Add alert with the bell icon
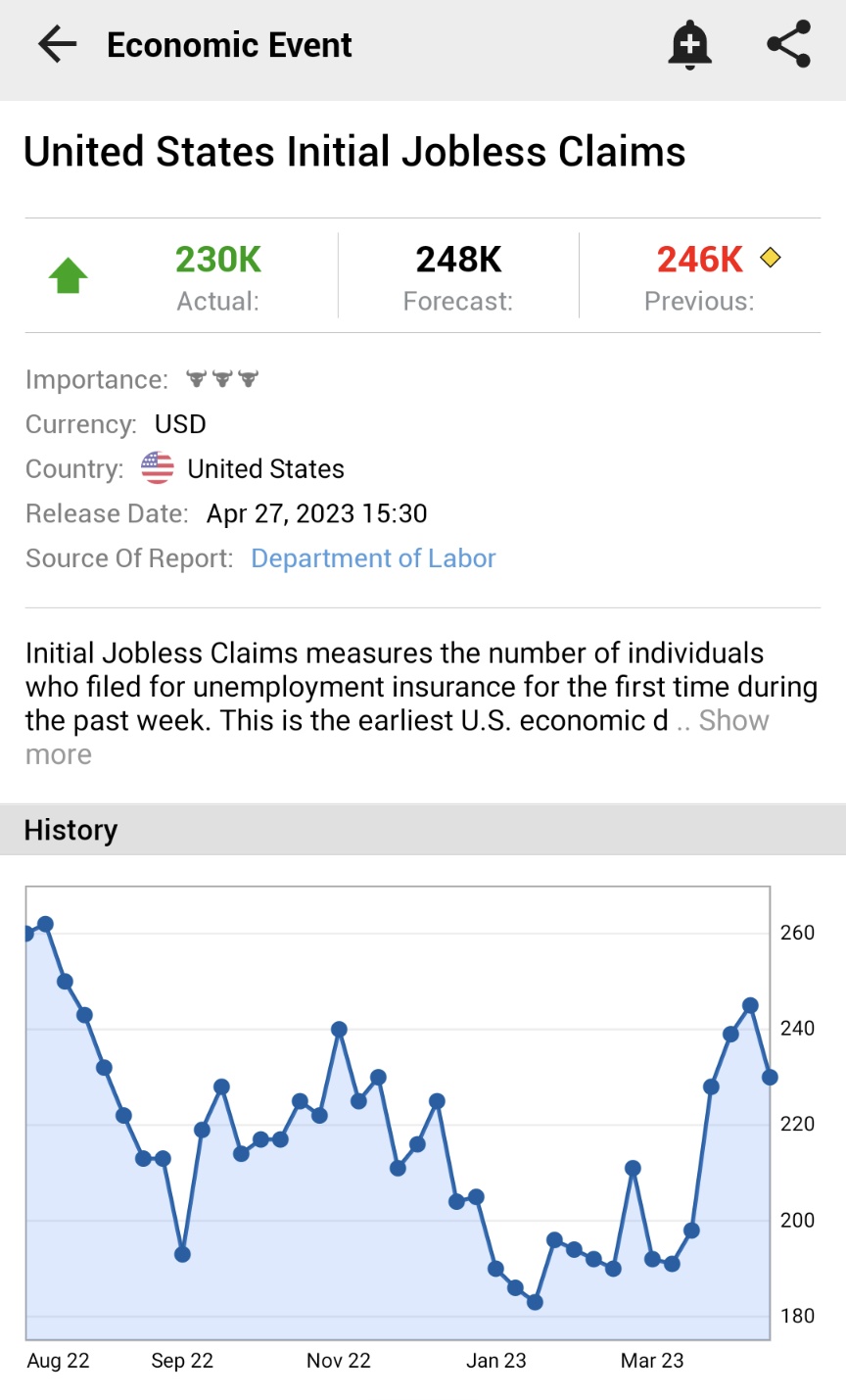The width and height of the screenshot is (846, 1400). pyautogui.click(x=689, y=45)
